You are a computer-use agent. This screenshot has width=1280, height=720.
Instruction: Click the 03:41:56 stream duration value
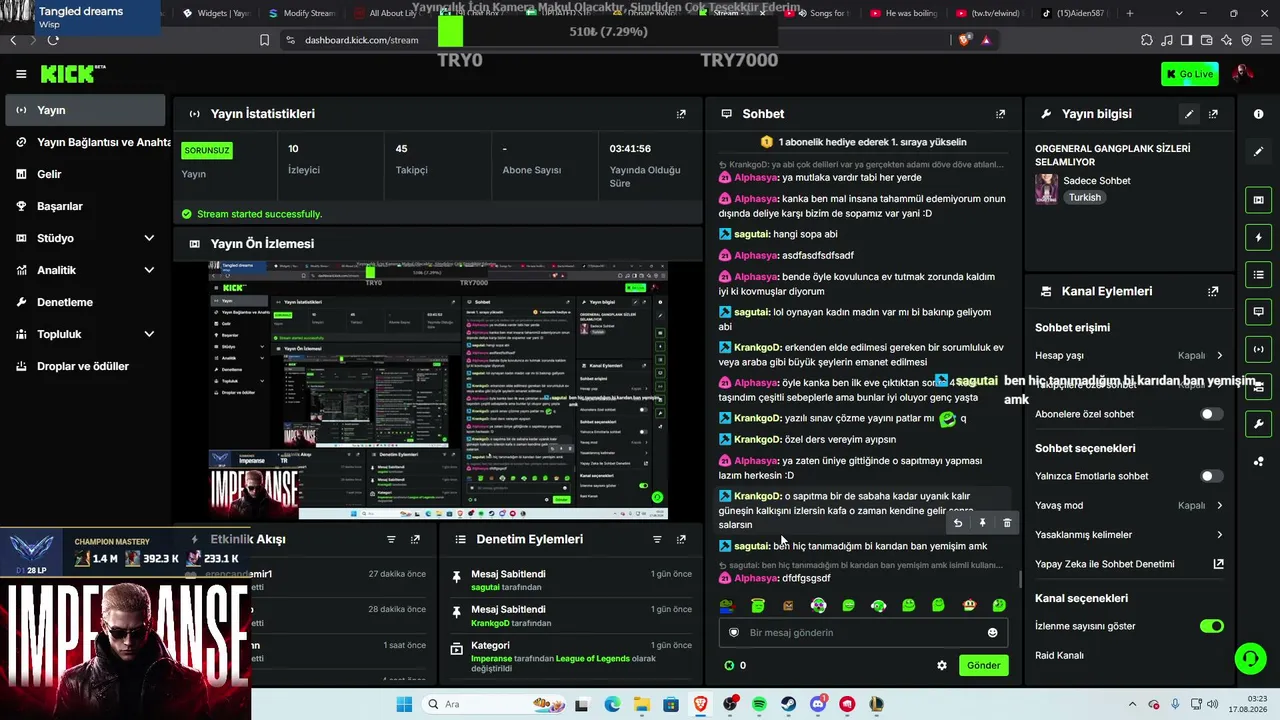tap(630, 149)
